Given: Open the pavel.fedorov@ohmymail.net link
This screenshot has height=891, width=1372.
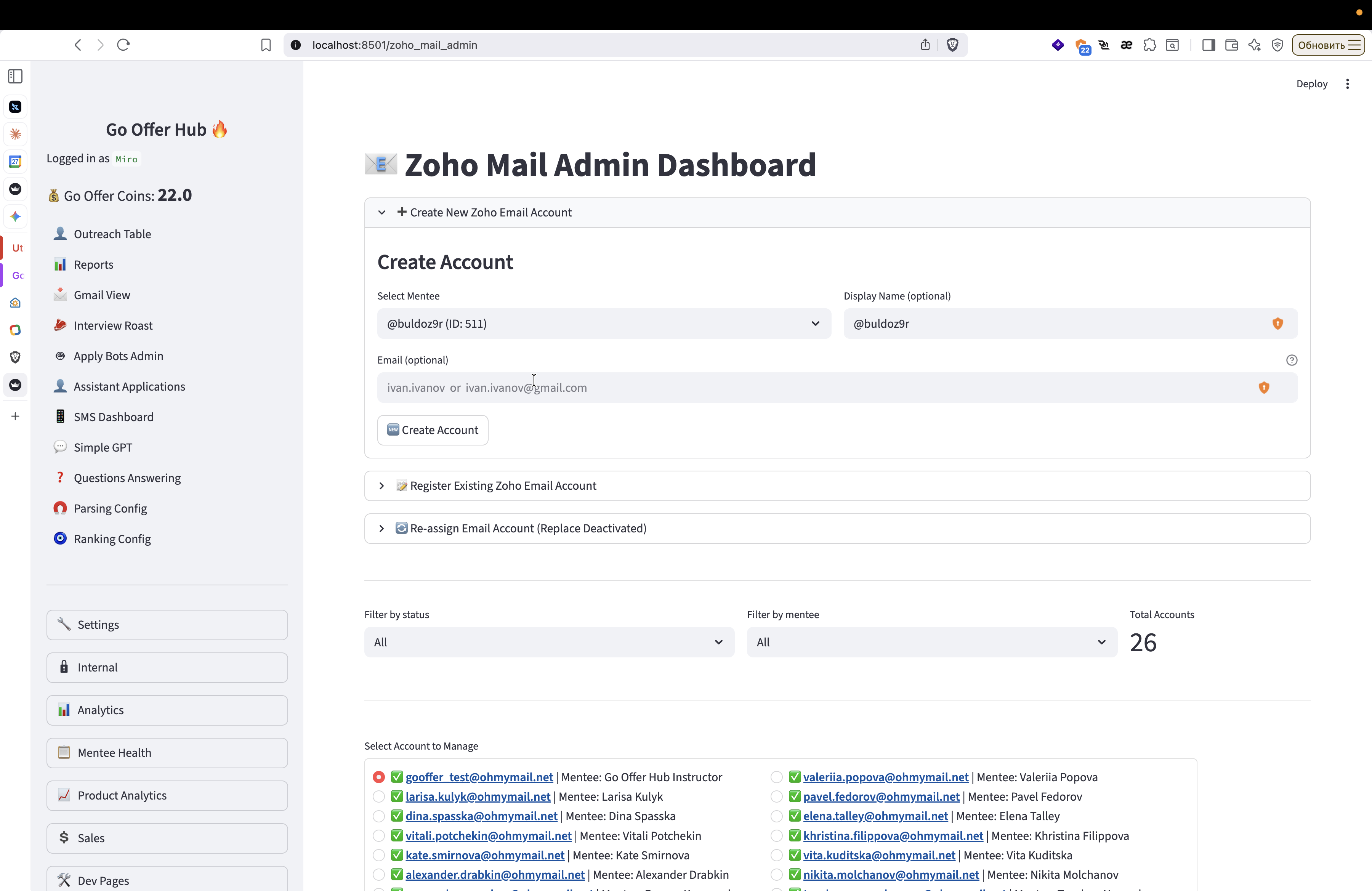Looking at the screenshot, I should click(x=881, y=796).
